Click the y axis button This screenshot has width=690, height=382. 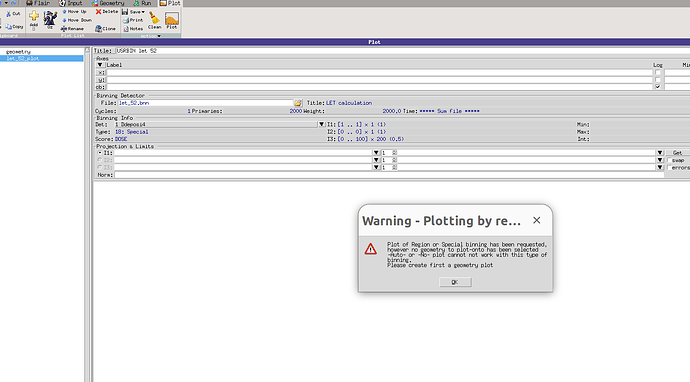click(101, 80)
